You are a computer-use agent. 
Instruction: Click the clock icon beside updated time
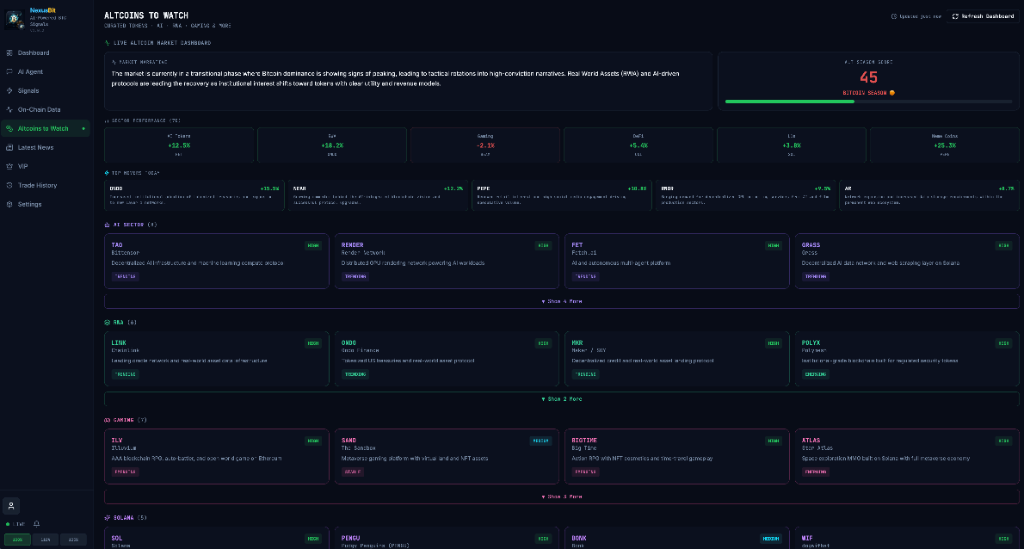point(894,16)
